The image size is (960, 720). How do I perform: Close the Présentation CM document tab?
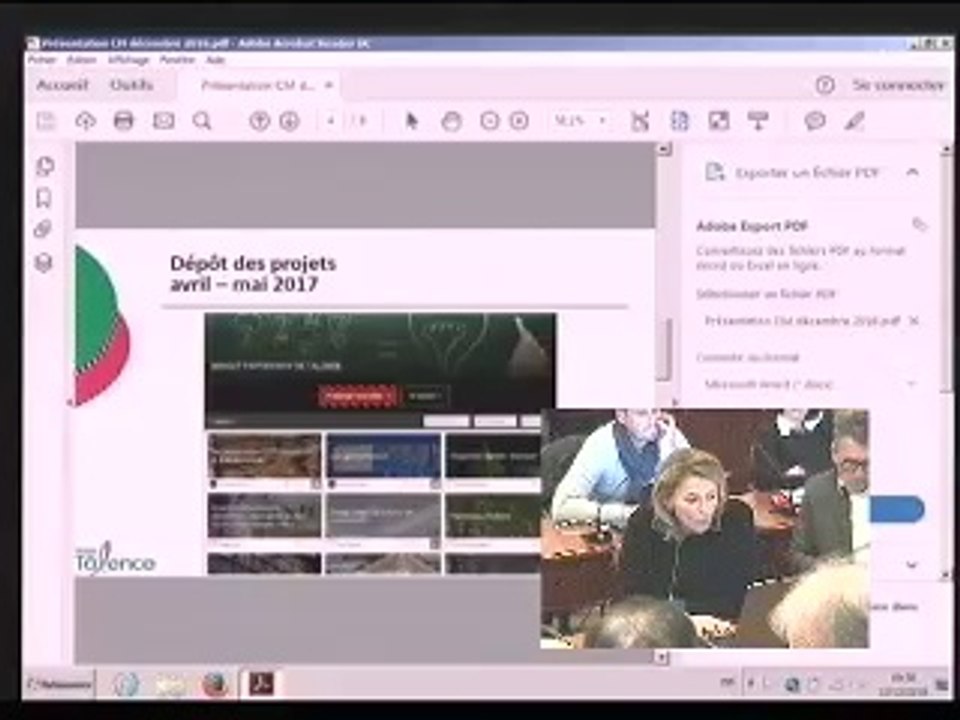(x=329, y=85)
